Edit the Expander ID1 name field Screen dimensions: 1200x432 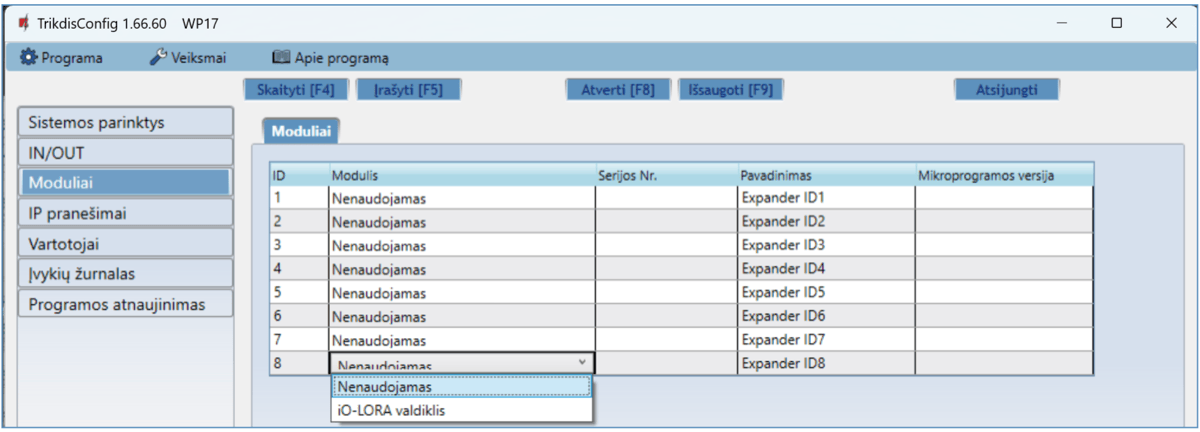coord(826,198)
